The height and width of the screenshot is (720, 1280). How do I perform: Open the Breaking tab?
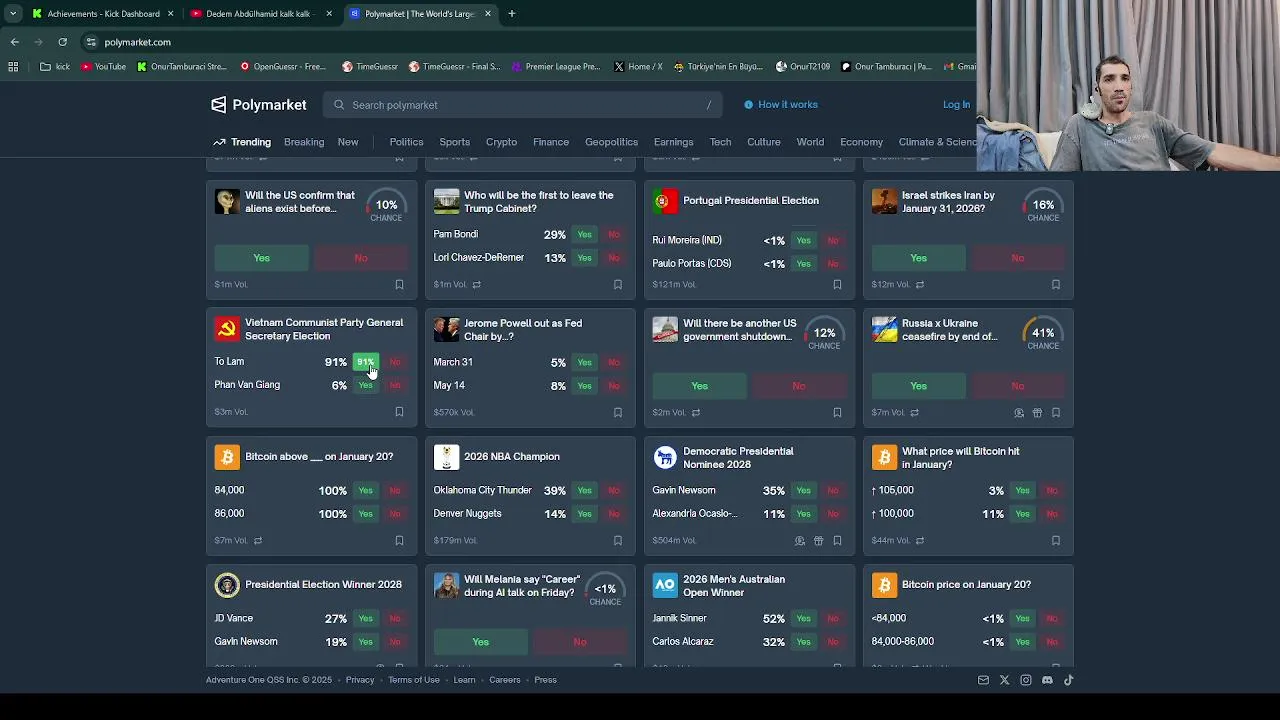304,142
